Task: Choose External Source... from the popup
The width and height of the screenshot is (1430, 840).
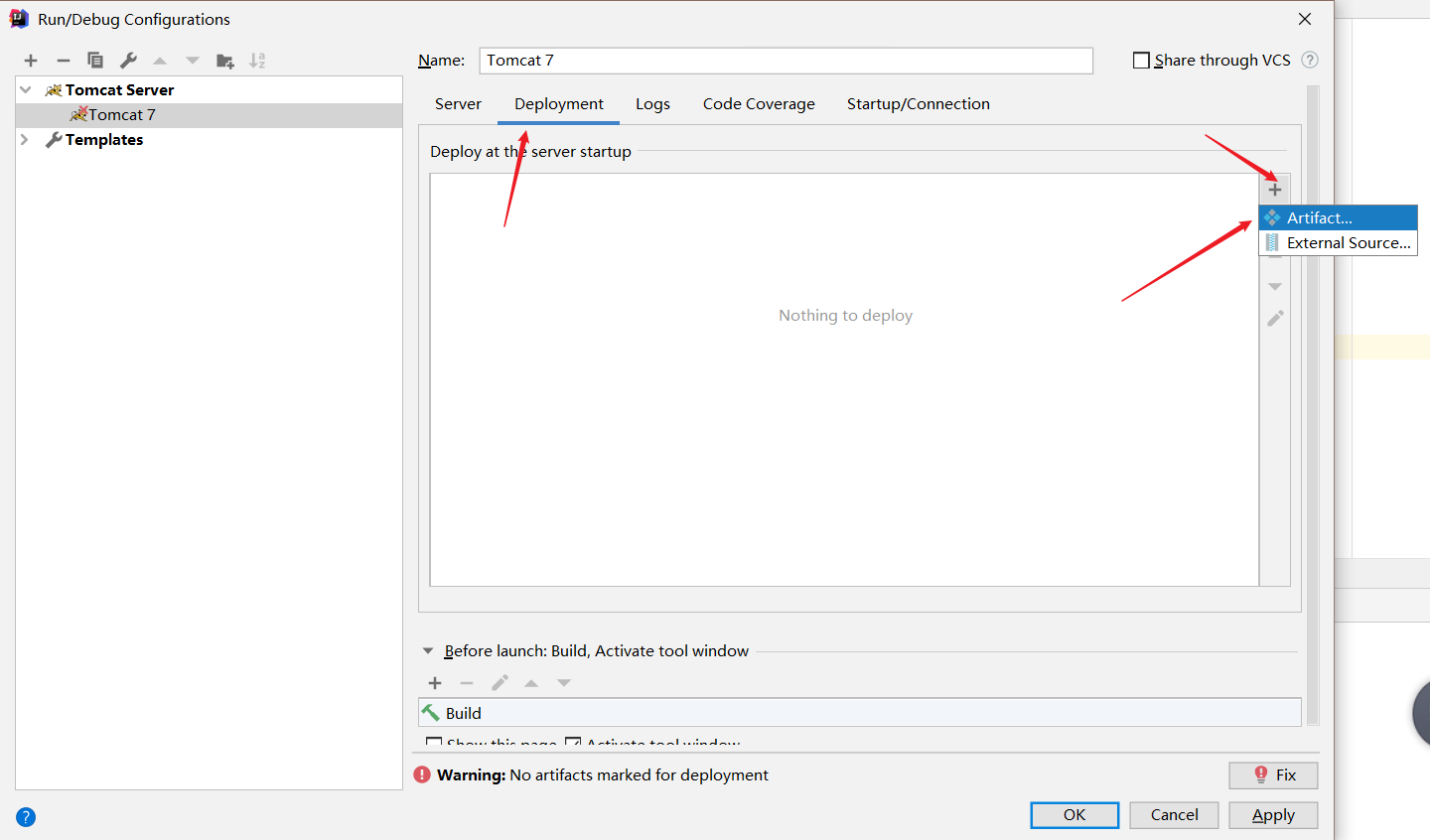Action: [1338, 243]
